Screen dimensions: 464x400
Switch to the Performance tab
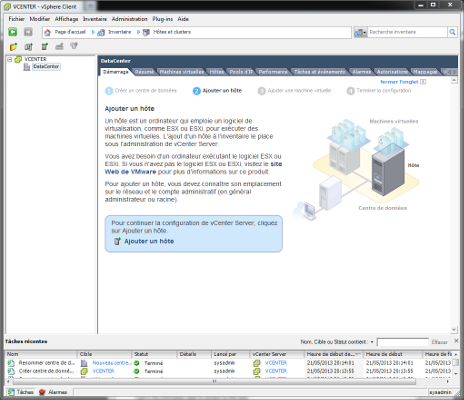coord(273,72)
